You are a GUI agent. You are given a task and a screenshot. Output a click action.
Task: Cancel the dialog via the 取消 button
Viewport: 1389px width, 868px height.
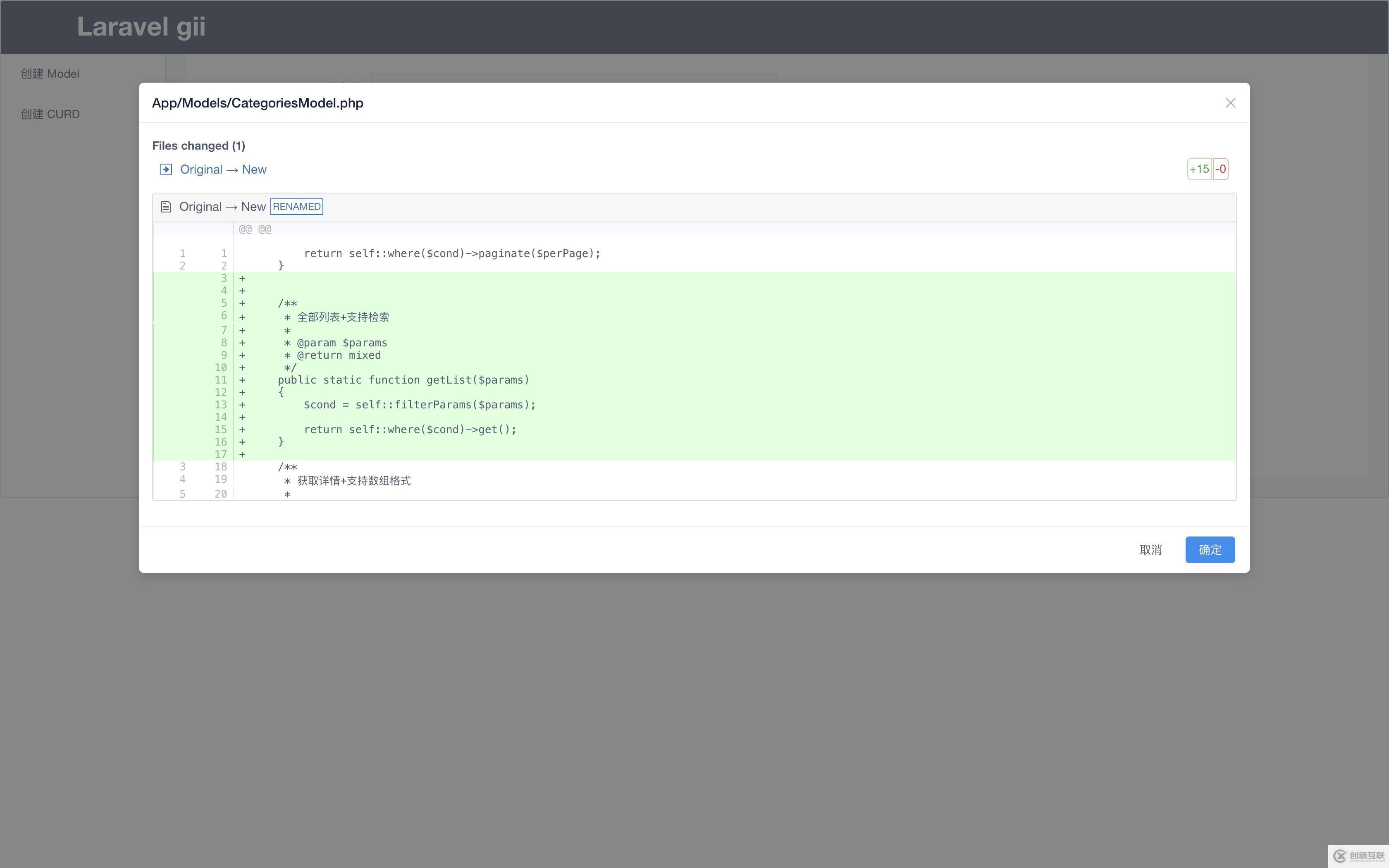tap(1150, 549)
